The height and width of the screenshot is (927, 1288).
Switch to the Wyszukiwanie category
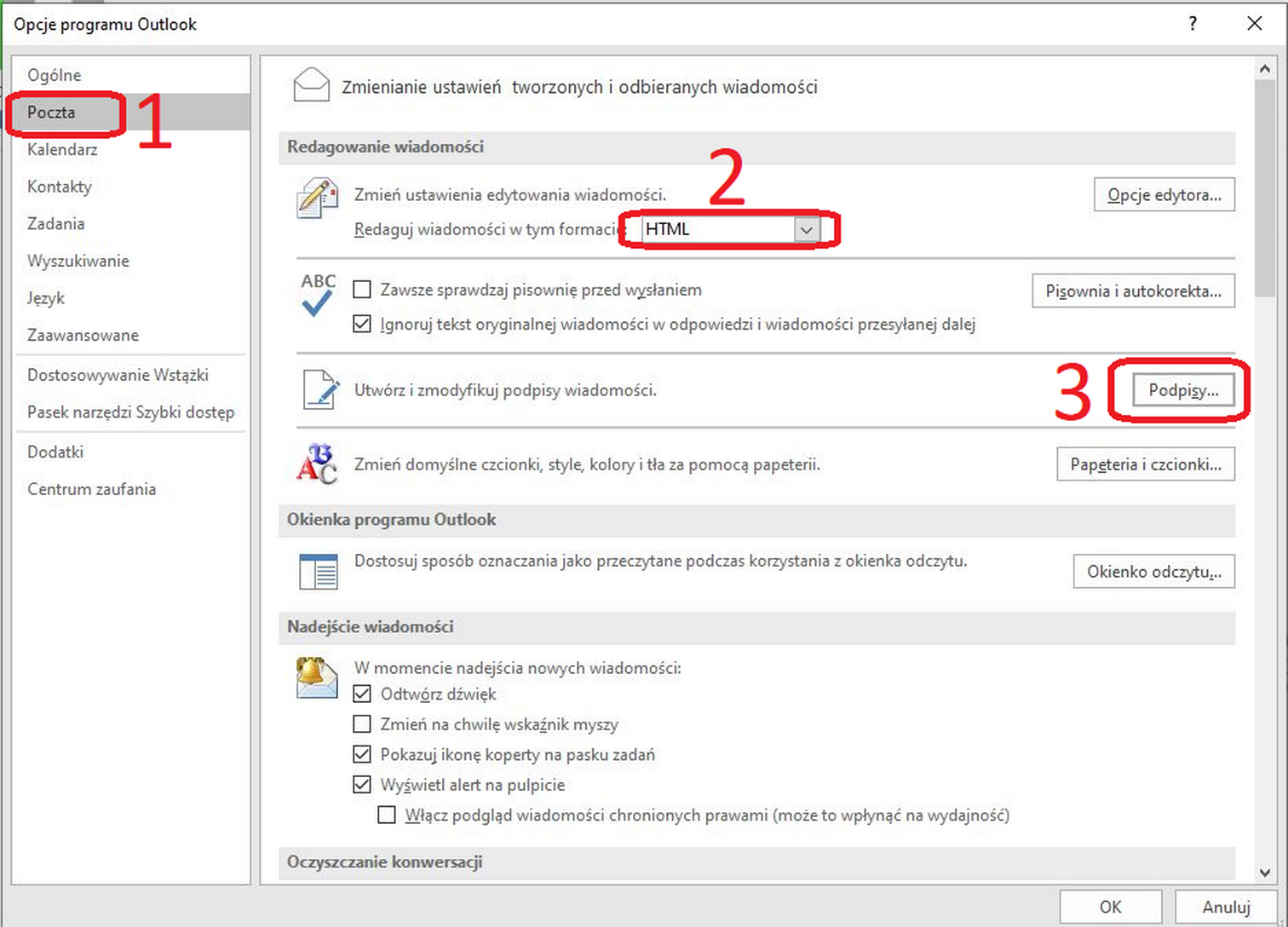pyautogui.click(x=130, y=261)
